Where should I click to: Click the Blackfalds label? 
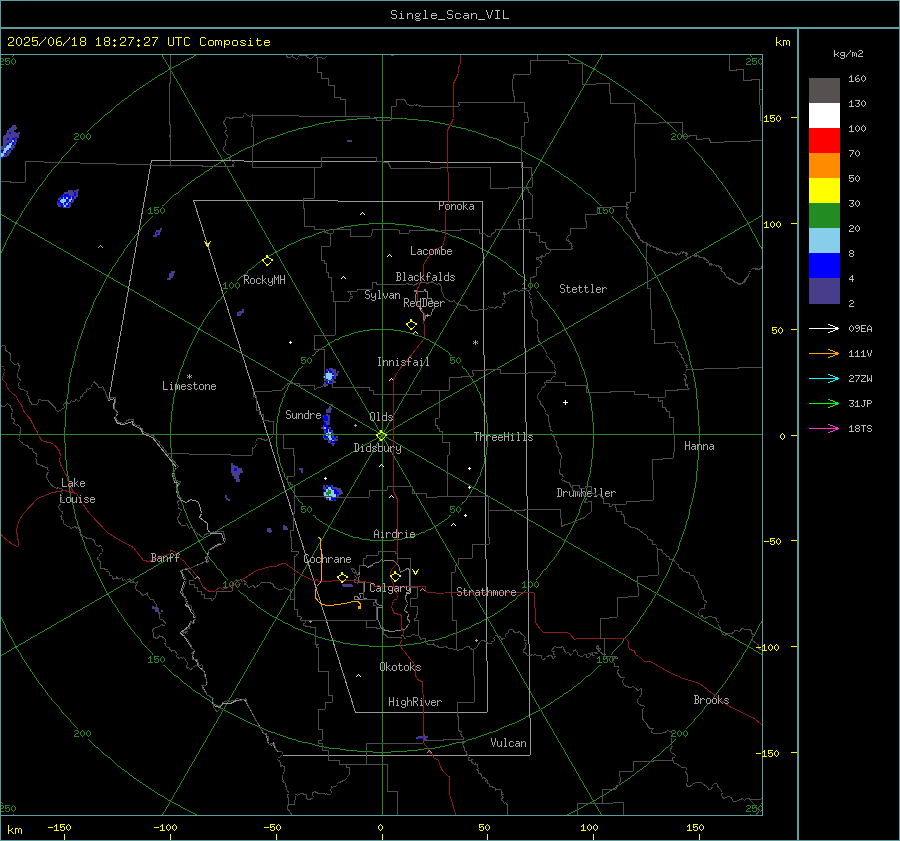click(x=425, y=277)
